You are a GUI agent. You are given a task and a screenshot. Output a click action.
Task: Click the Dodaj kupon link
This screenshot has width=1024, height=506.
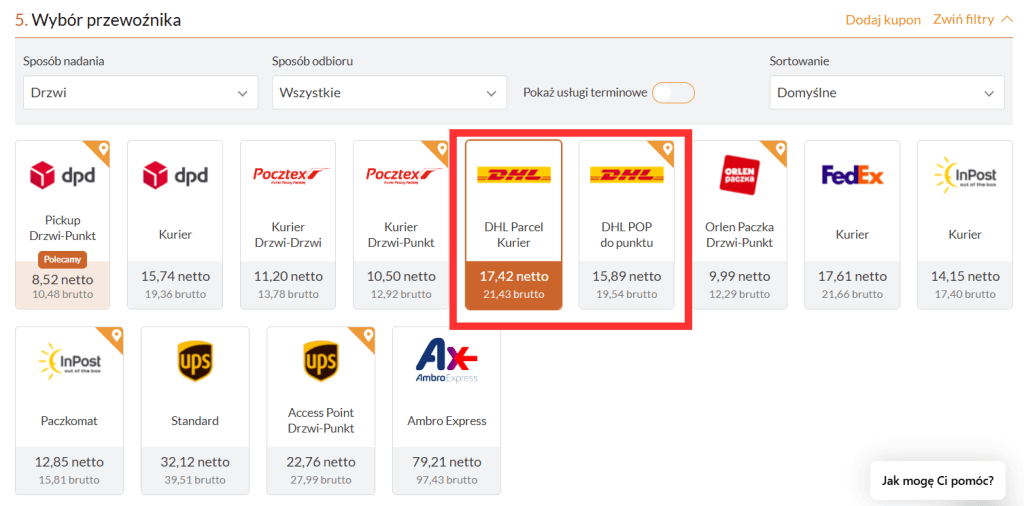[883, 20]
